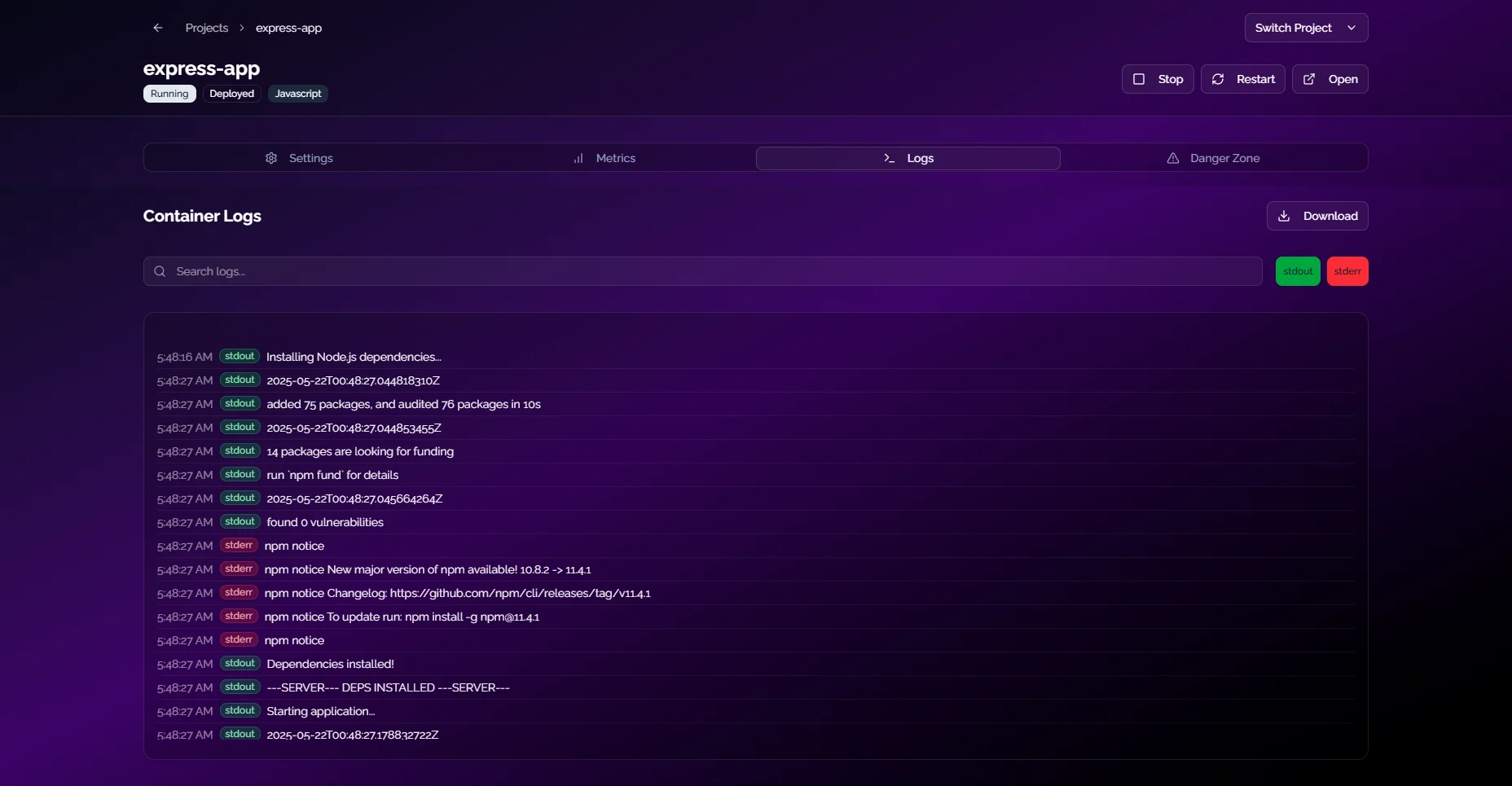Viewport: 1512px width, 786px height.
Task: Toggle the stderr log filter
Action: click(1347, 270)
